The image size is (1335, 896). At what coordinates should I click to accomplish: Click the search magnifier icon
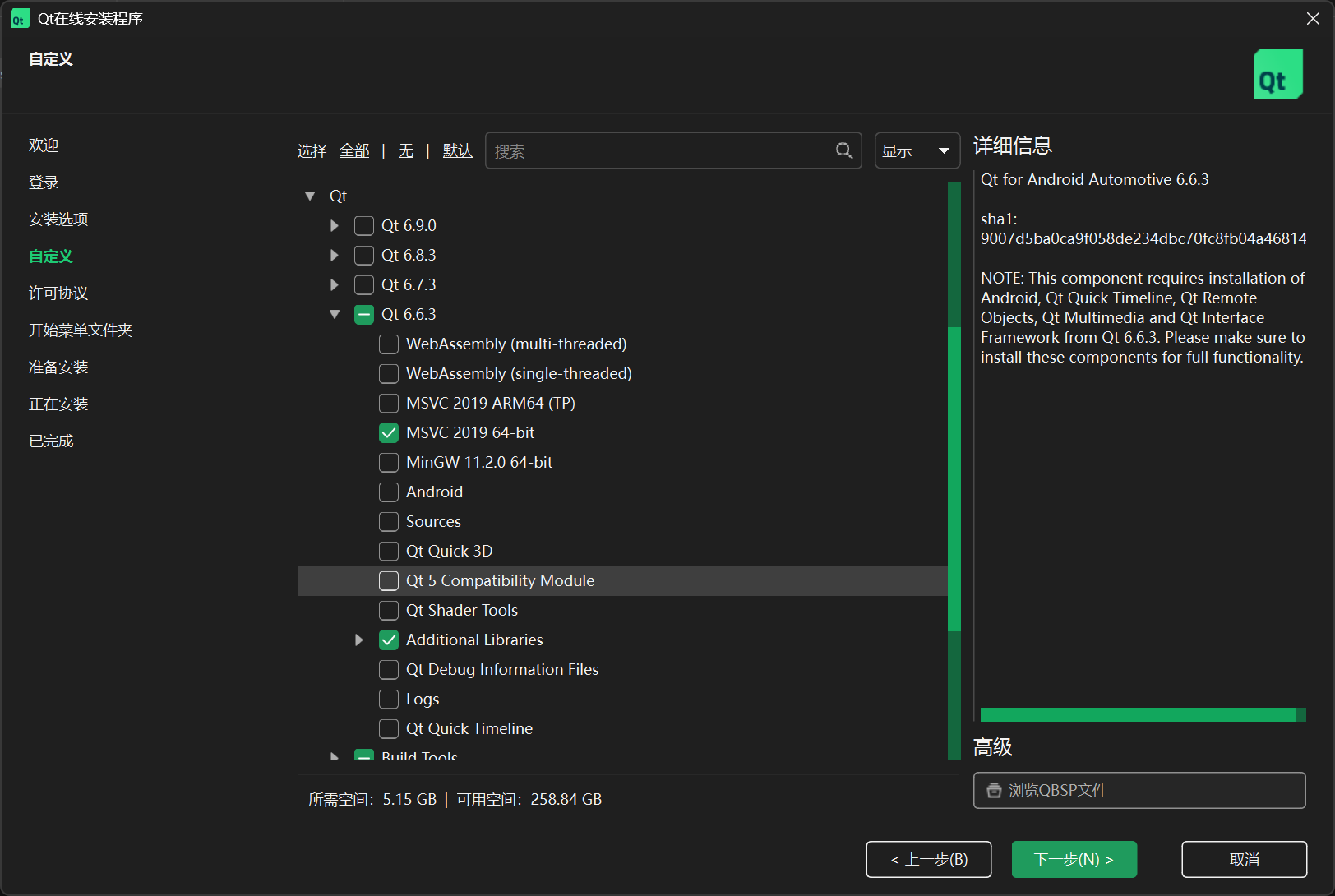844,150
